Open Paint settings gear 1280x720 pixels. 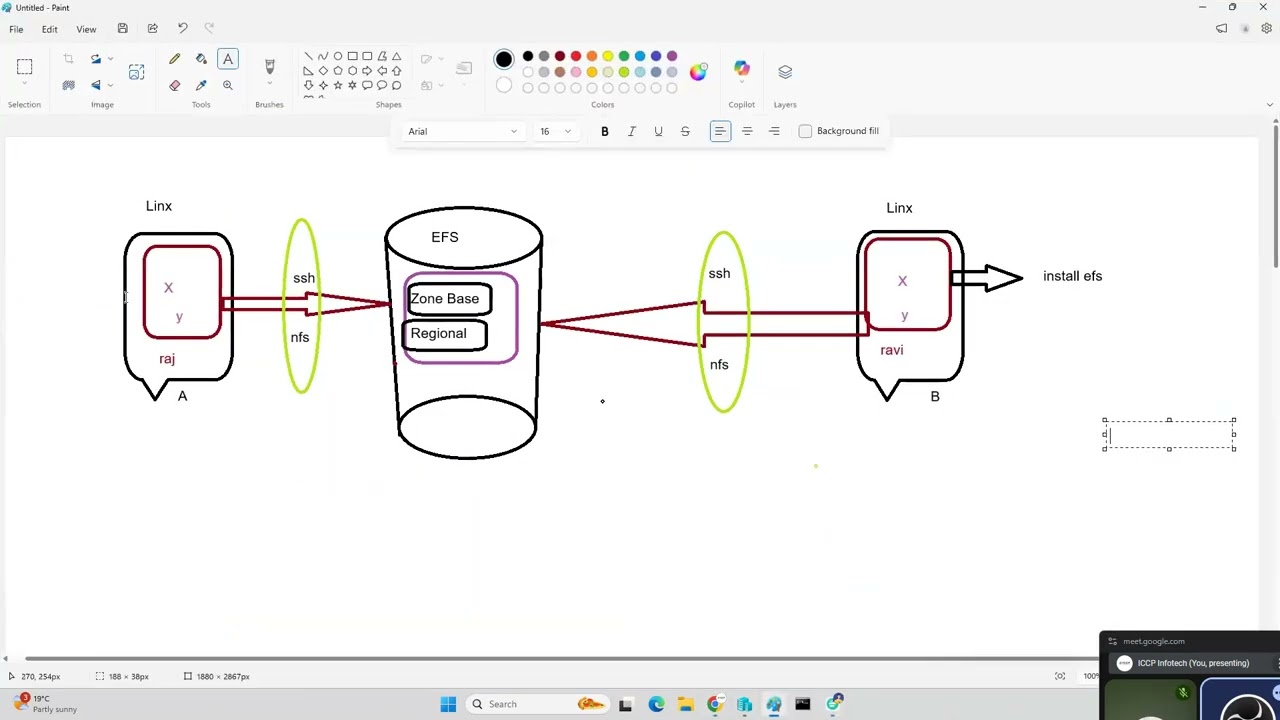1267,29
